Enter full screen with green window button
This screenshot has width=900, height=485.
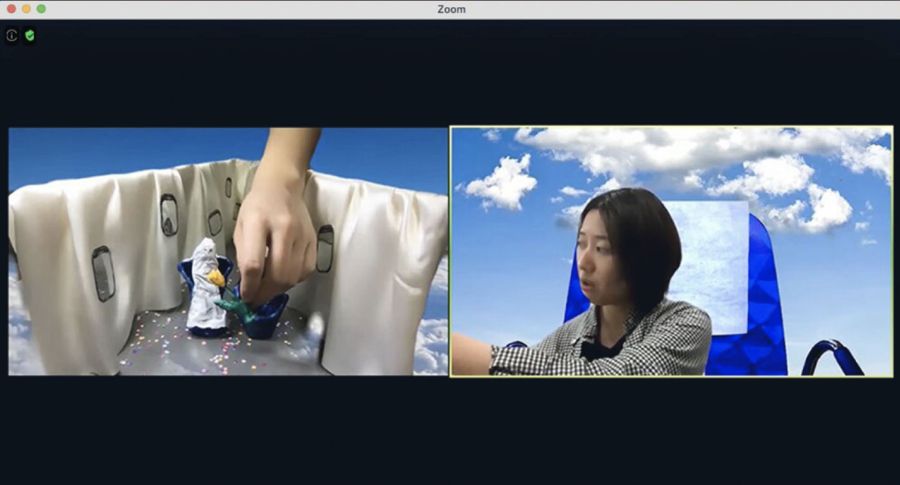(41, 9)
